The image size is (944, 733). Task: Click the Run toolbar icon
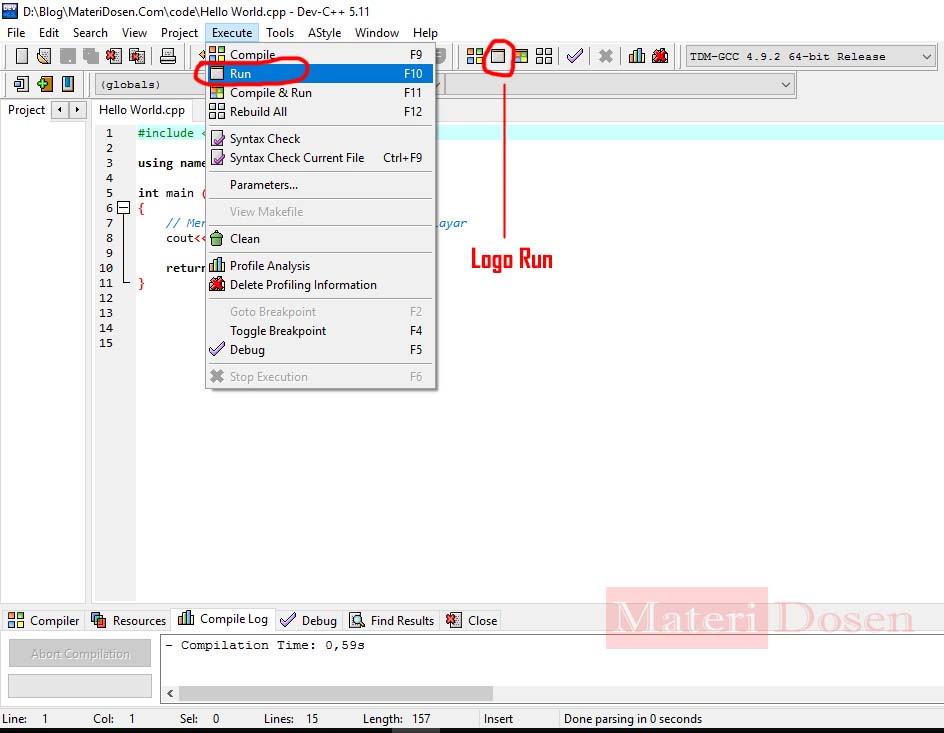[498, 56]
